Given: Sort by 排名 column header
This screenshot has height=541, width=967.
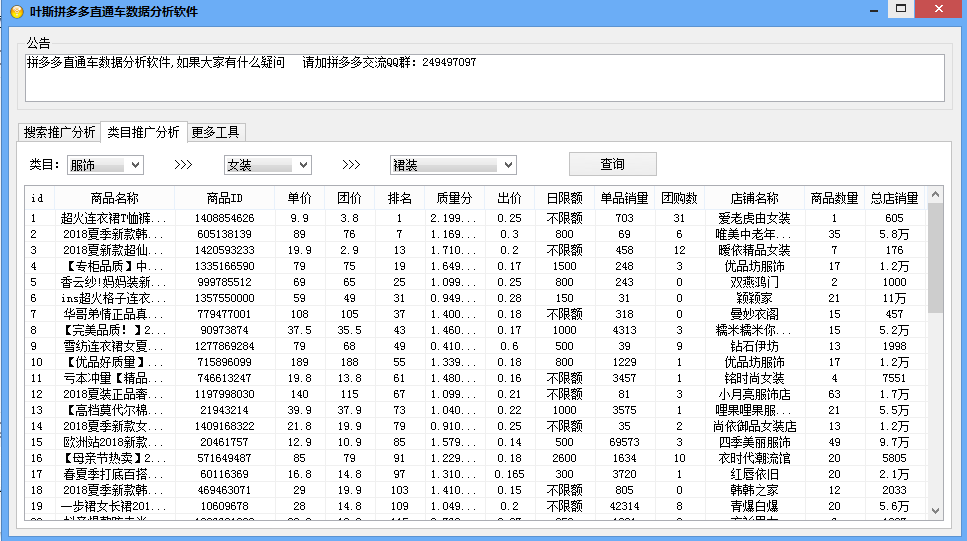Looking at the screenshot, I should [x=399, y=198].
